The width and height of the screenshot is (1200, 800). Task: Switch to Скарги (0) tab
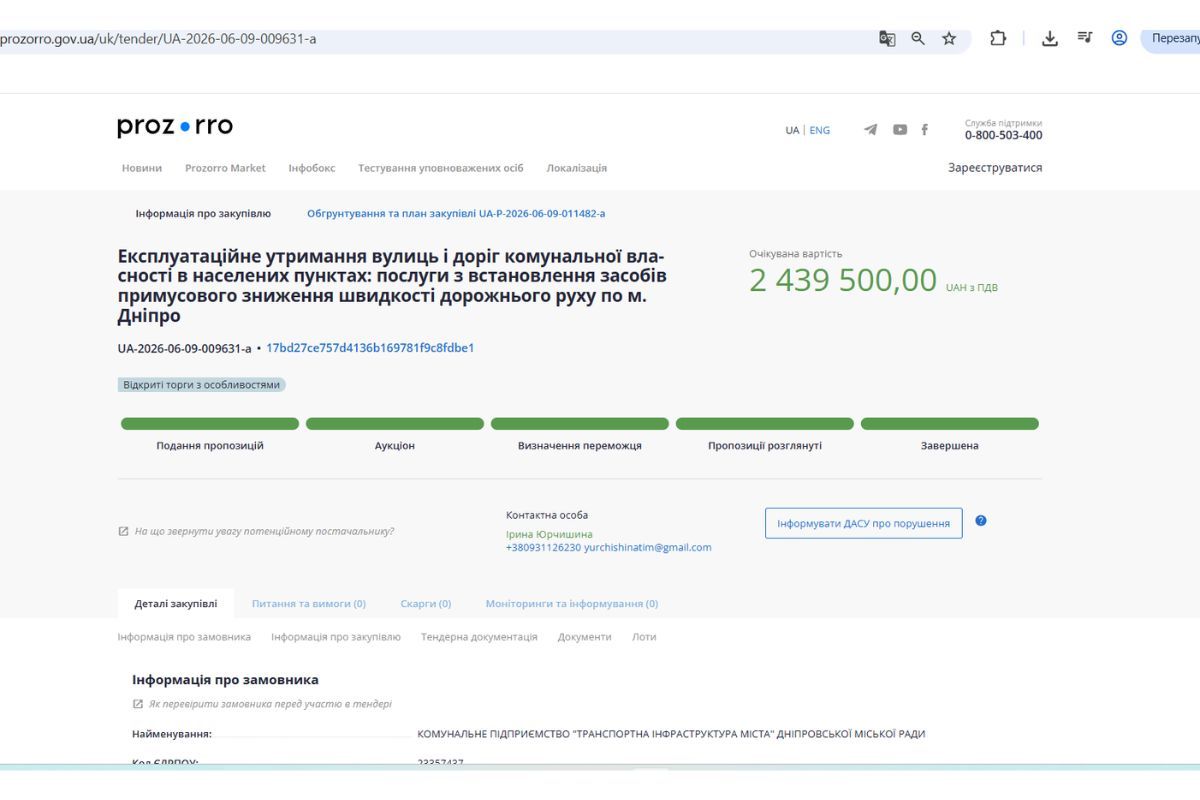pos(426,604)
